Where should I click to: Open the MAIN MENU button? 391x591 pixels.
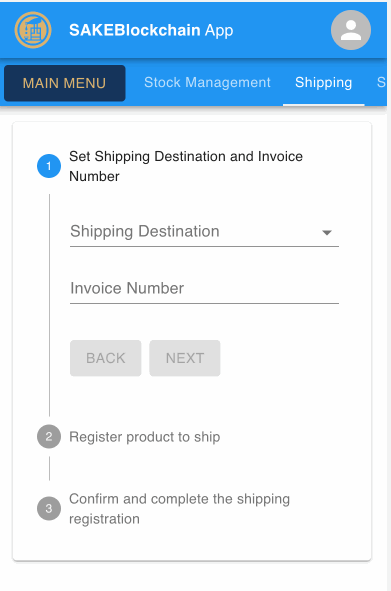[64, 83]
